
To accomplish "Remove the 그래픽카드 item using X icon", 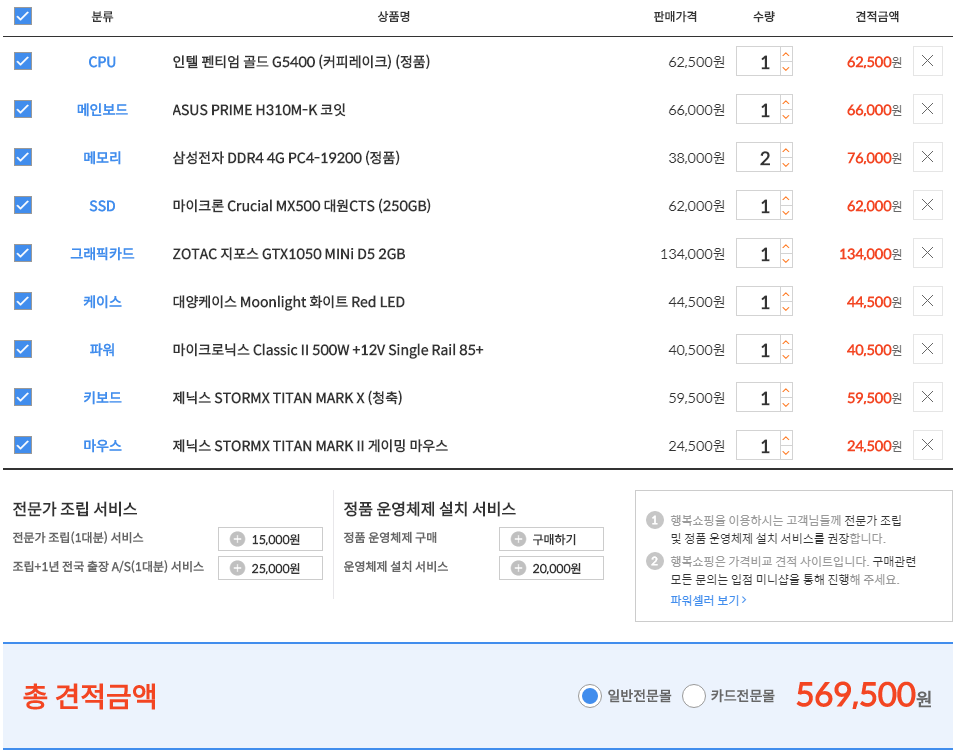I will [x=927, y=253].
